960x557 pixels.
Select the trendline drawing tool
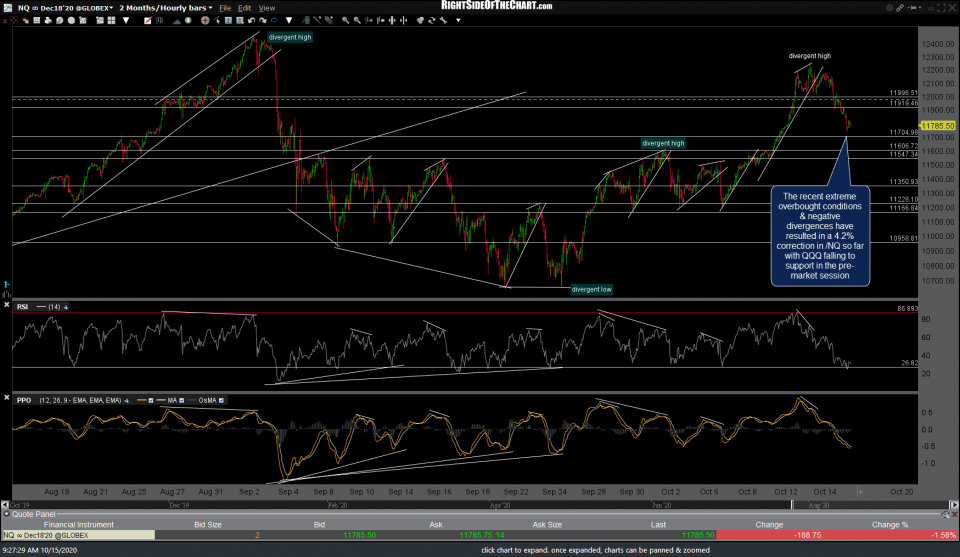click(x=318, y=20)
